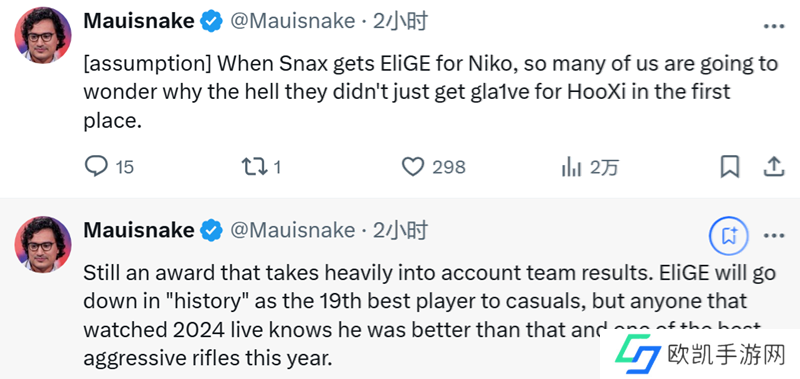
Task: Click the retweet icon showing 1
Action: click(x=255, y=166)
